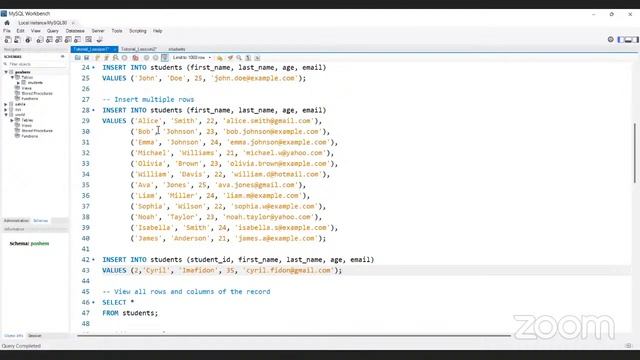Viewport: 640px width, 360px height.
Task: Switch to the Schemas navigator tab
Action: click(40, 220)
